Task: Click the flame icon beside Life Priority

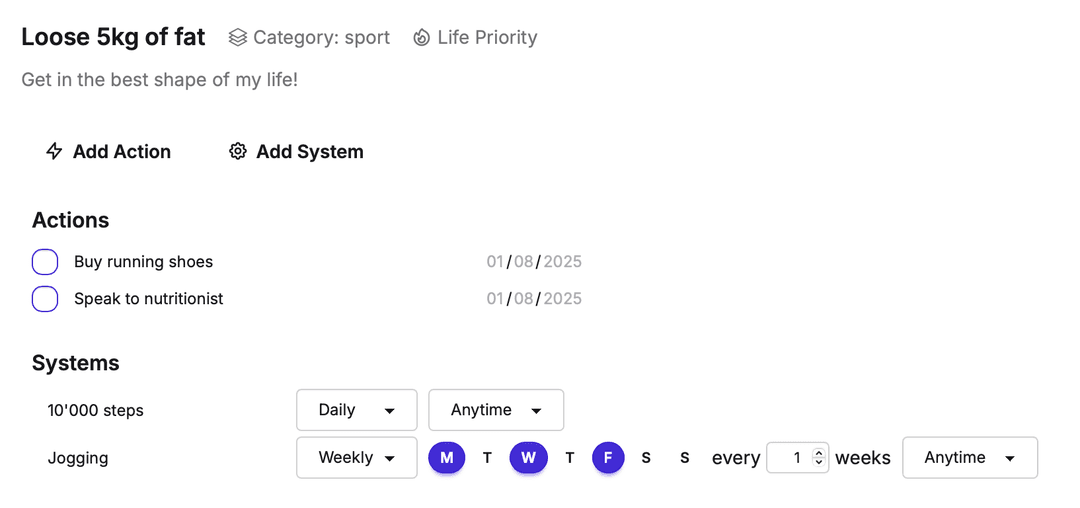Action: point(422,38)
